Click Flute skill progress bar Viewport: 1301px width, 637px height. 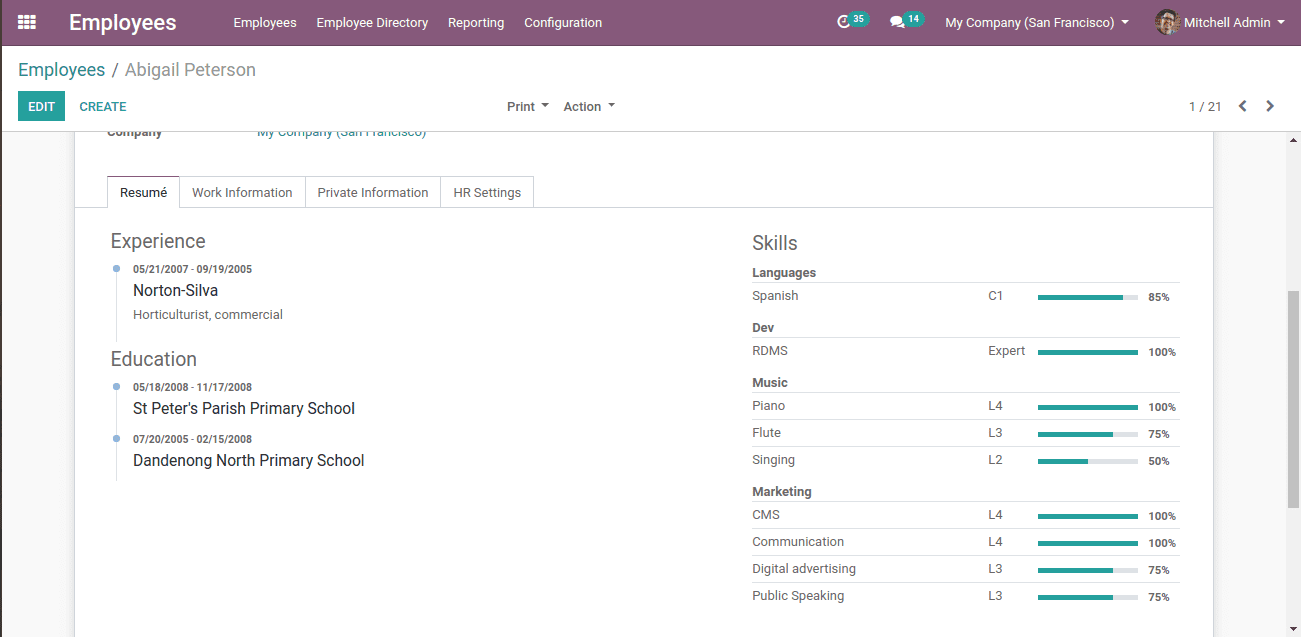tap(1088, 434)
